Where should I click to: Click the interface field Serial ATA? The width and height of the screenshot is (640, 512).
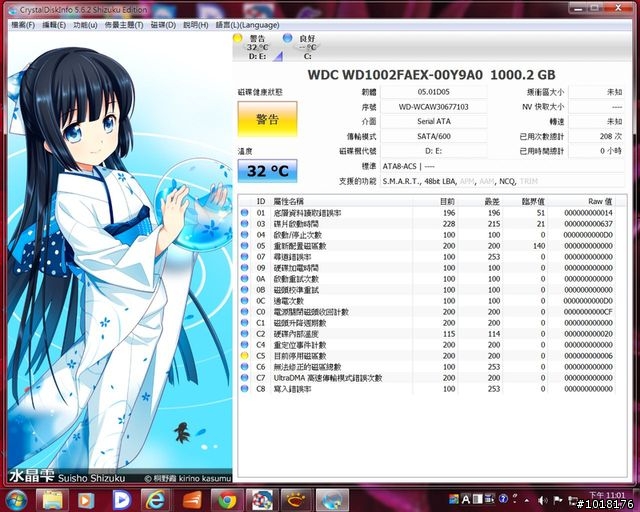pos(433,121)
